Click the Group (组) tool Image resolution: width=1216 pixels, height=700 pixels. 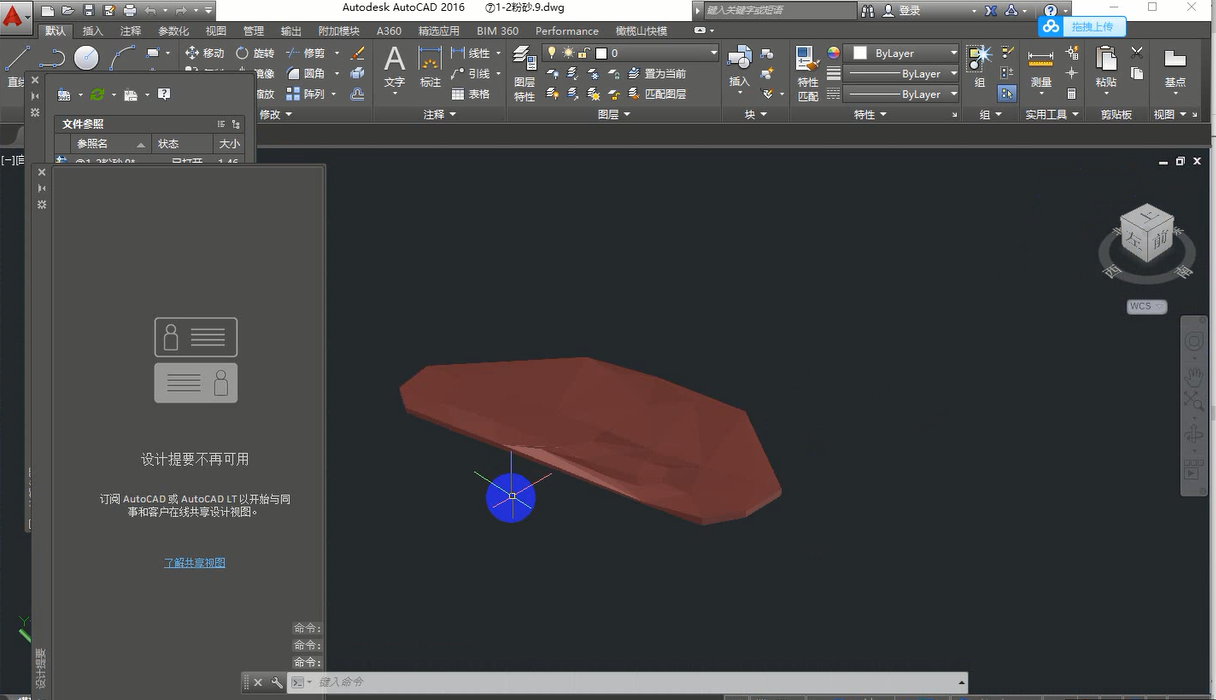click(x=980, y=67)
